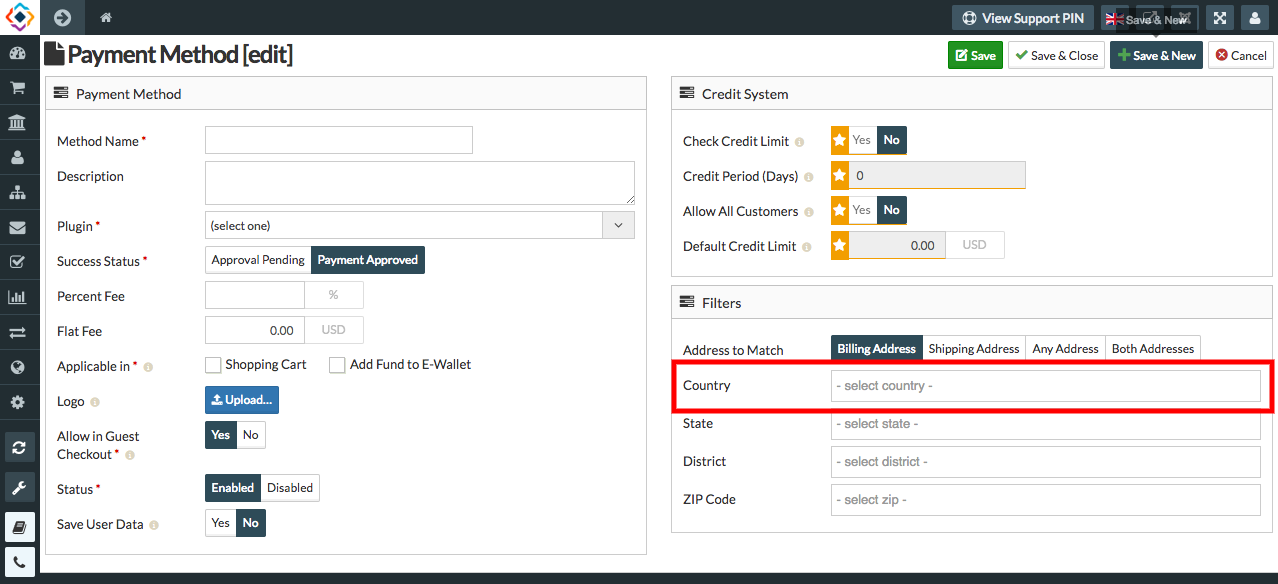Open the bar chart reports sidebar icon
Viewport: 1278px width, 584px height.
[17, 297]
